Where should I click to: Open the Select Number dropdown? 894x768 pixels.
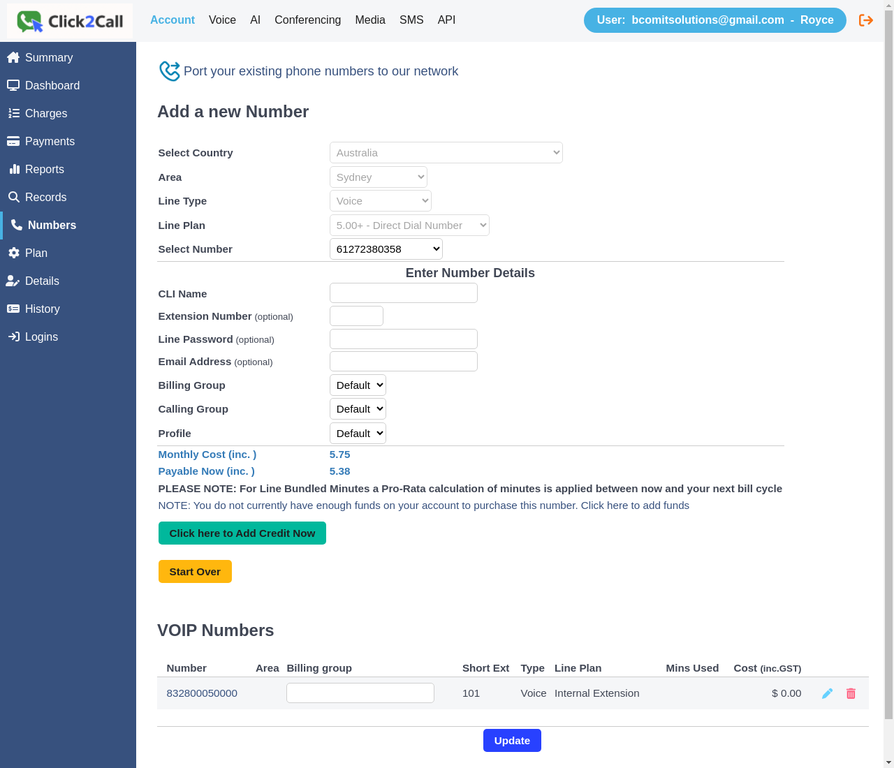tap(386, 249)
